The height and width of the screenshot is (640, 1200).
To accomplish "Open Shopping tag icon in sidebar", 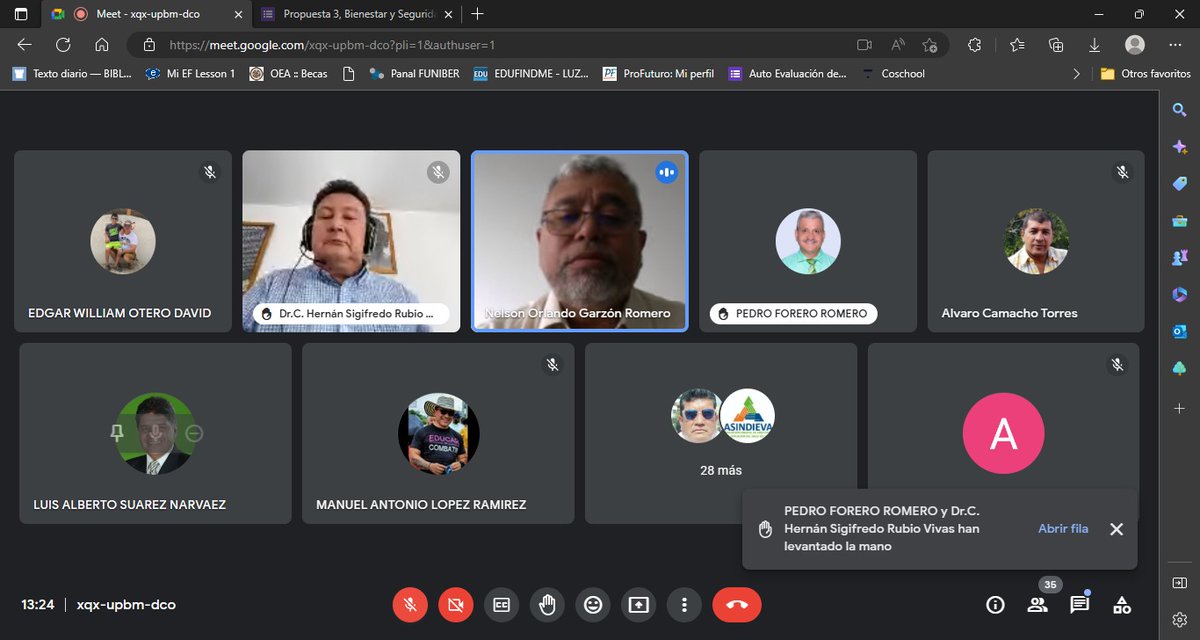I will point(1180,184).
